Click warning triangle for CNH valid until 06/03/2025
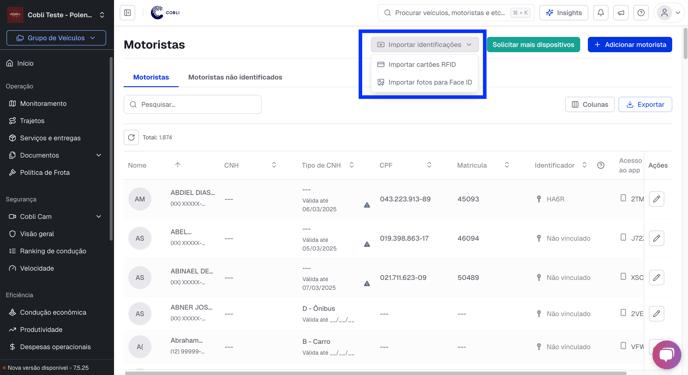Screen dimensions: 688x375 (367, 205)
